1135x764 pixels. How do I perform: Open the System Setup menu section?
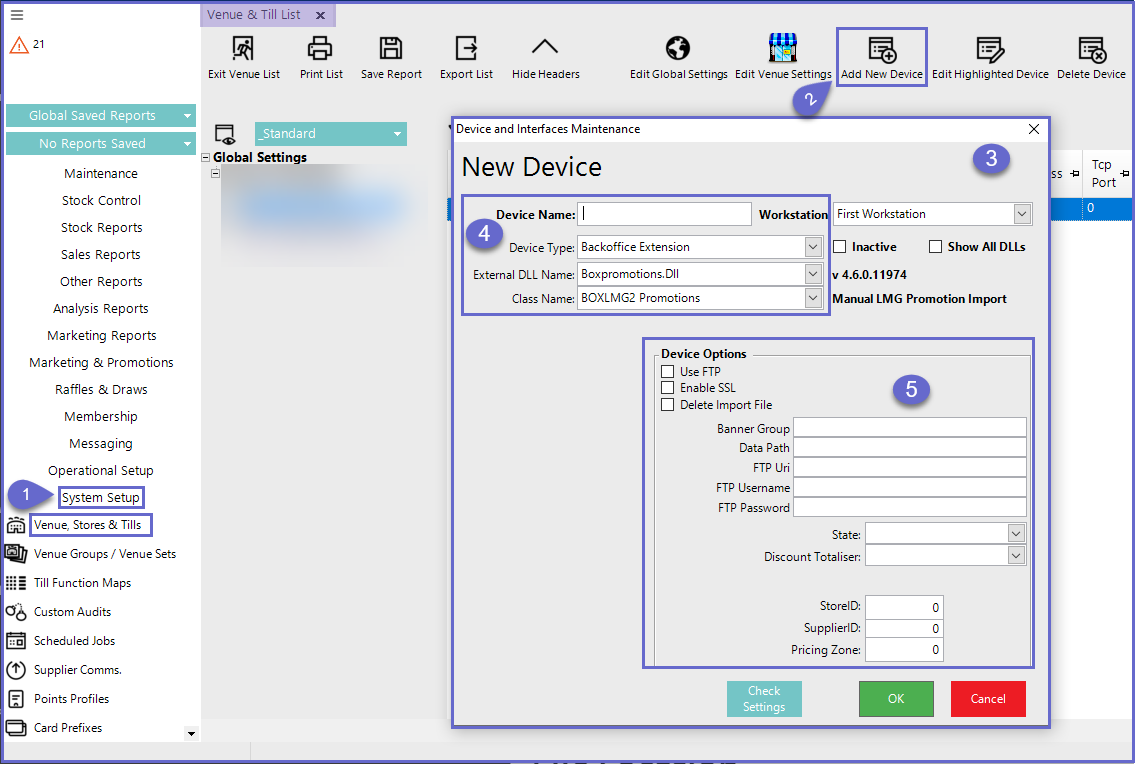click(x=101, y=497)
